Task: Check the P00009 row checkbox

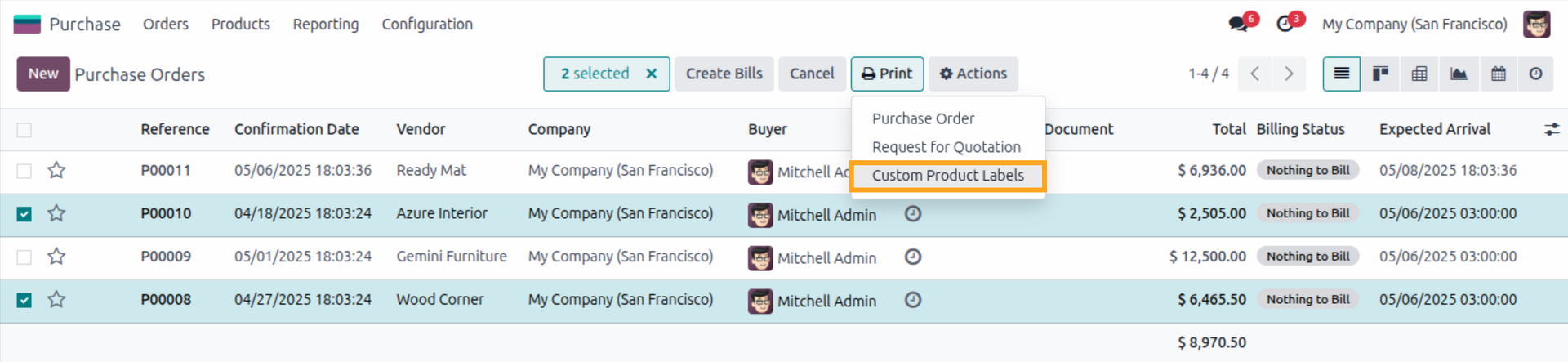Action: (24, 257)
